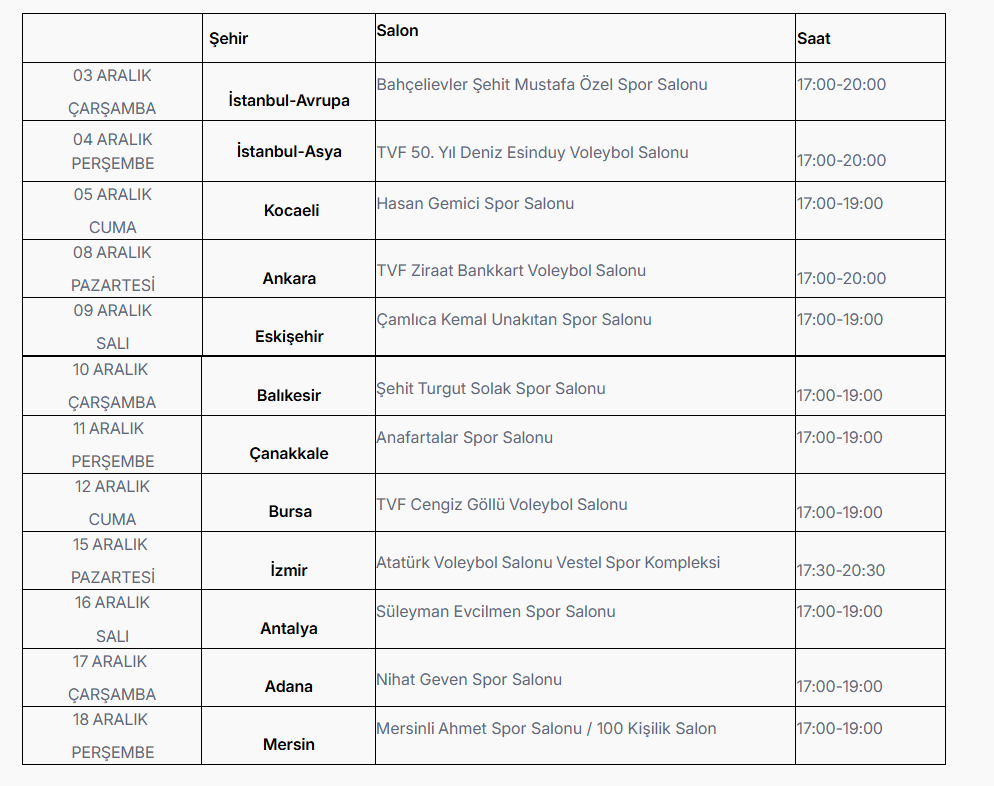This screenshot has height=786, width=994.
Task: Click TVF Cengiz Göllü Voleybol Salonu
Action: pos(501,505)
